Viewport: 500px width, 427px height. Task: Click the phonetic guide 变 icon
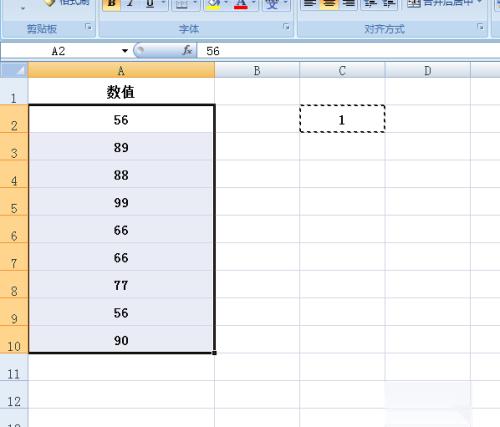[x=272, y=5]
